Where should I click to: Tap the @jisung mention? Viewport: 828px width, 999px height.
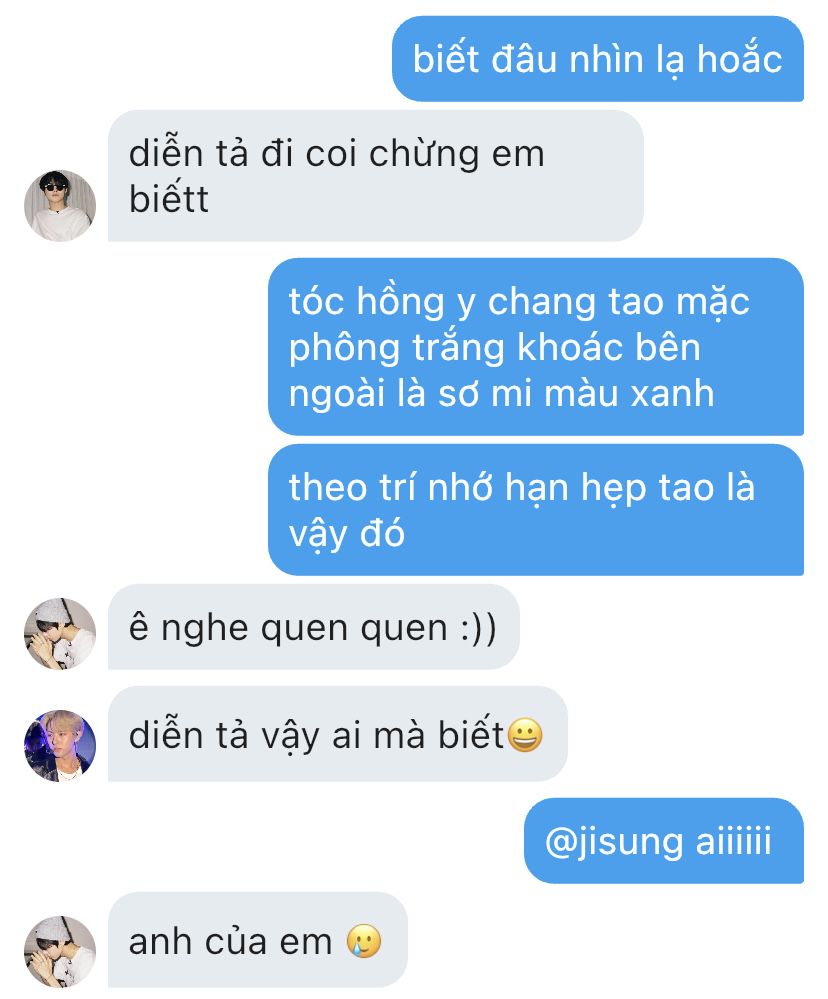point(614,841)
